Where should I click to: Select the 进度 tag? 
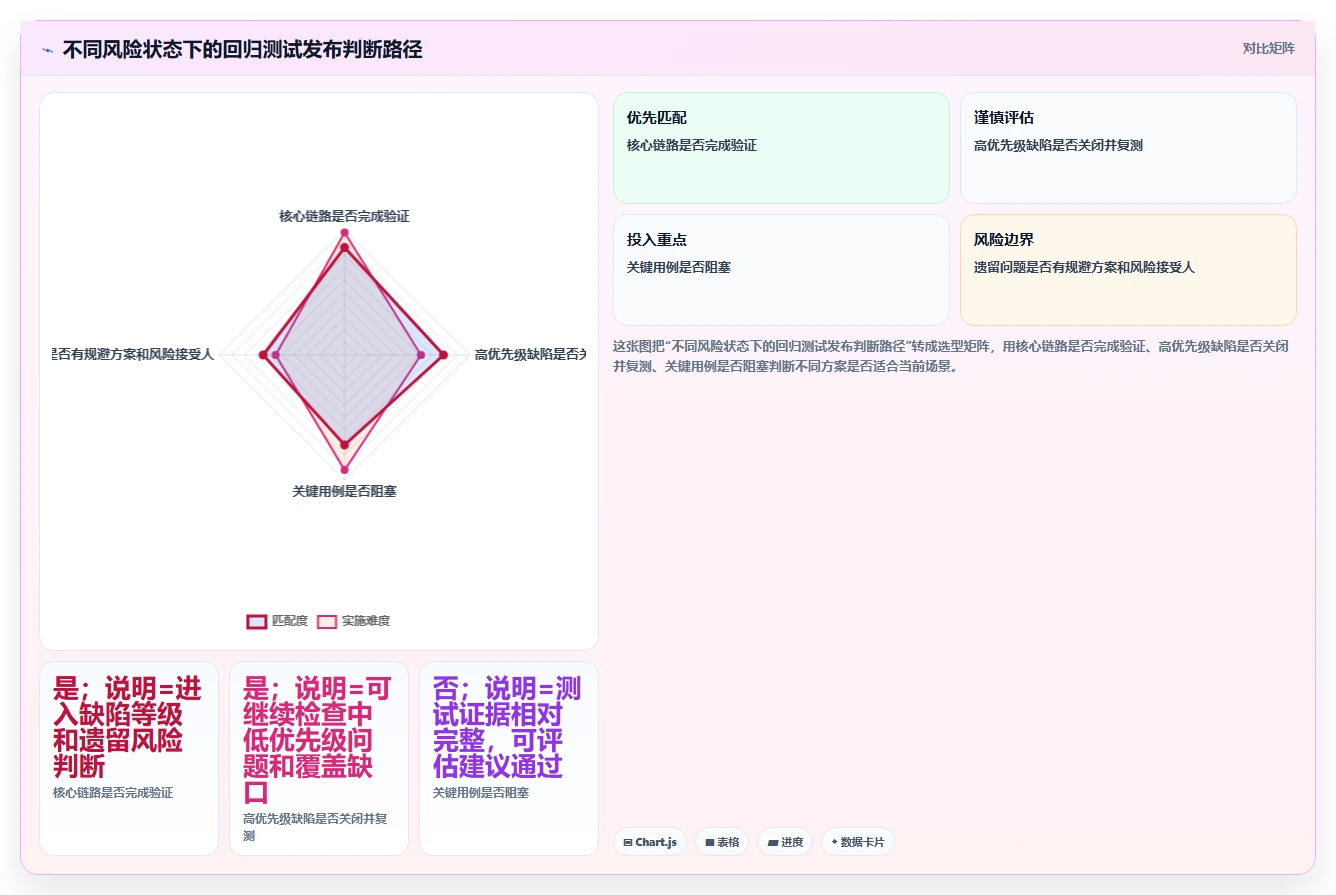785,842
